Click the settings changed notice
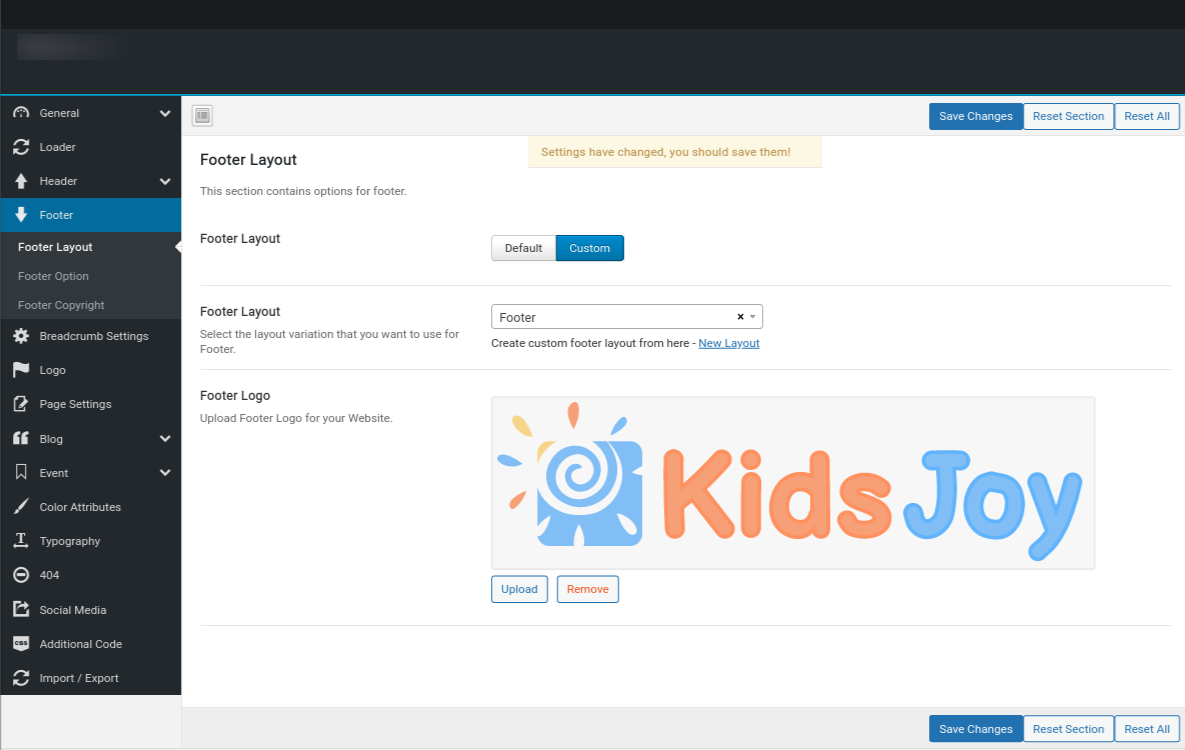Viewport: 1185px width, 750px height. coord(675,152)
